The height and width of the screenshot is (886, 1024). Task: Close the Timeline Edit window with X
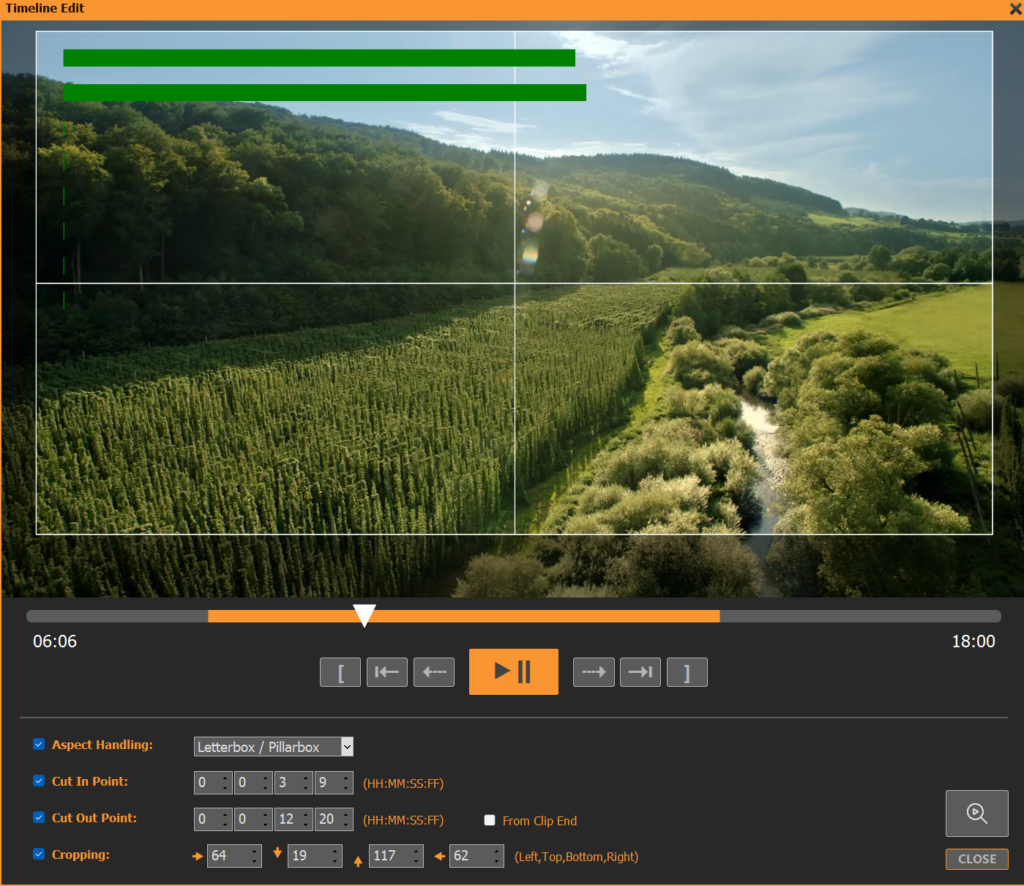click(1016, 8)
